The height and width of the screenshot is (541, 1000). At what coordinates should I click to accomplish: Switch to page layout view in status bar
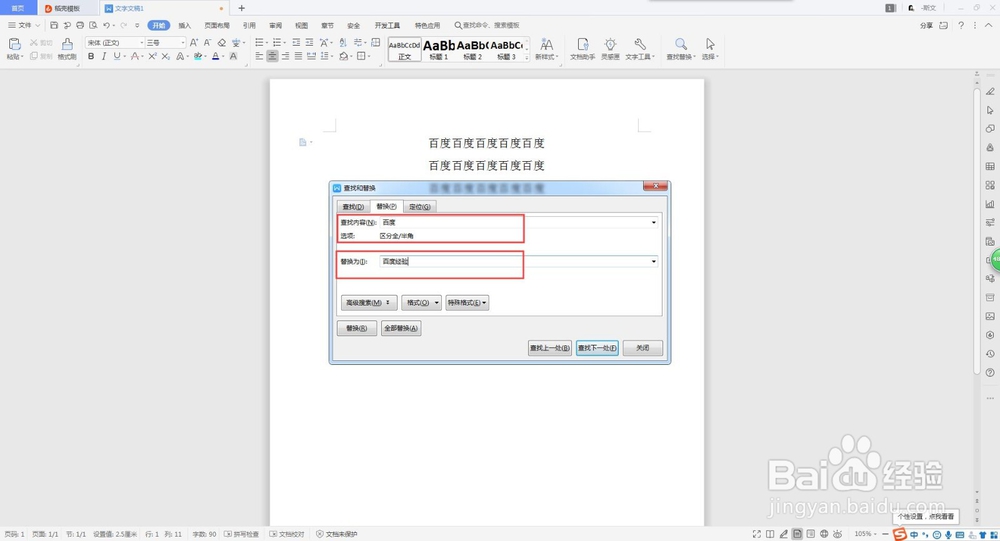pyautogui.click(x=797, y=534)
